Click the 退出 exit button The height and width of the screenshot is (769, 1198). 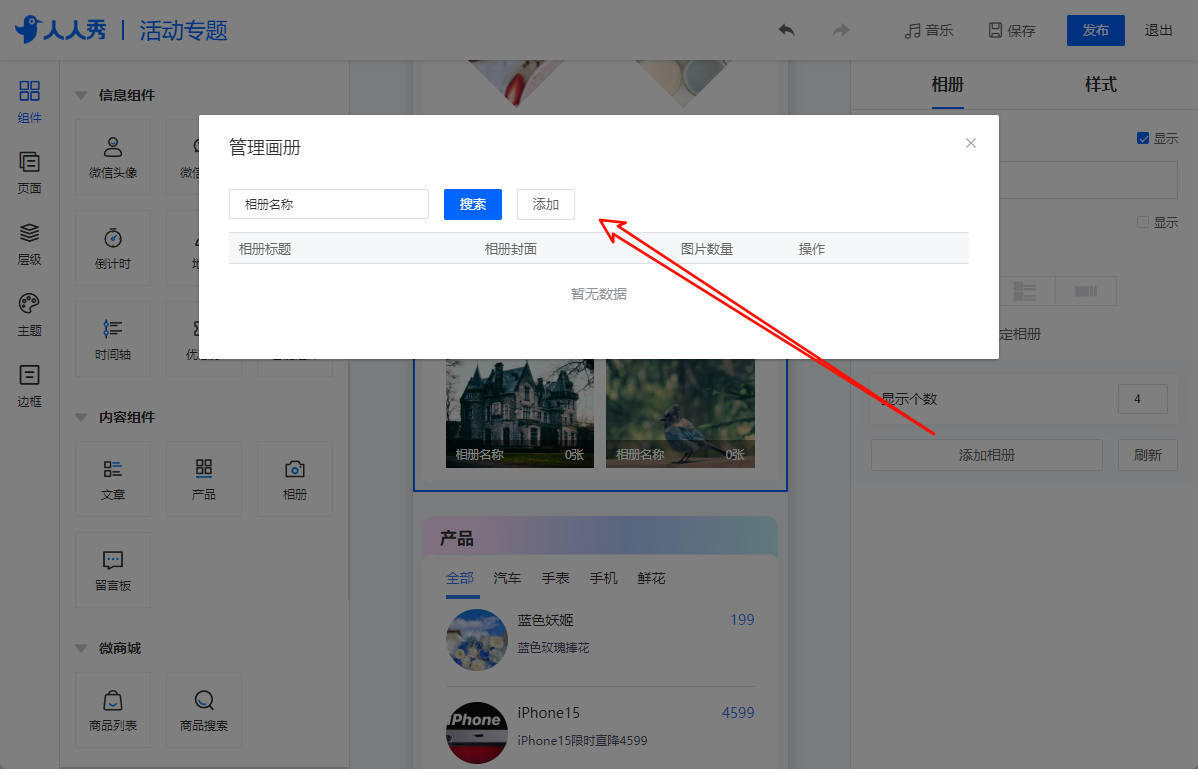click(1158, 31)
